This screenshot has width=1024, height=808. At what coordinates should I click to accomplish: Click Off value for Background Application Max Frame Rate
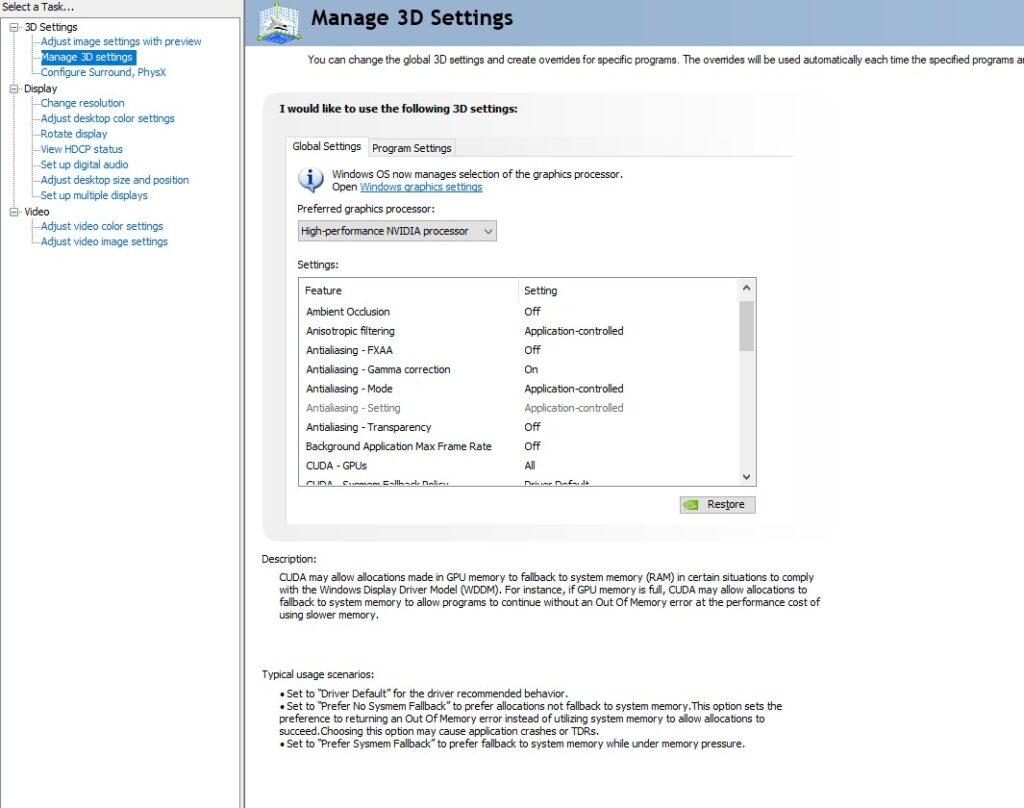pyautogui.click(x=532, y=446)
